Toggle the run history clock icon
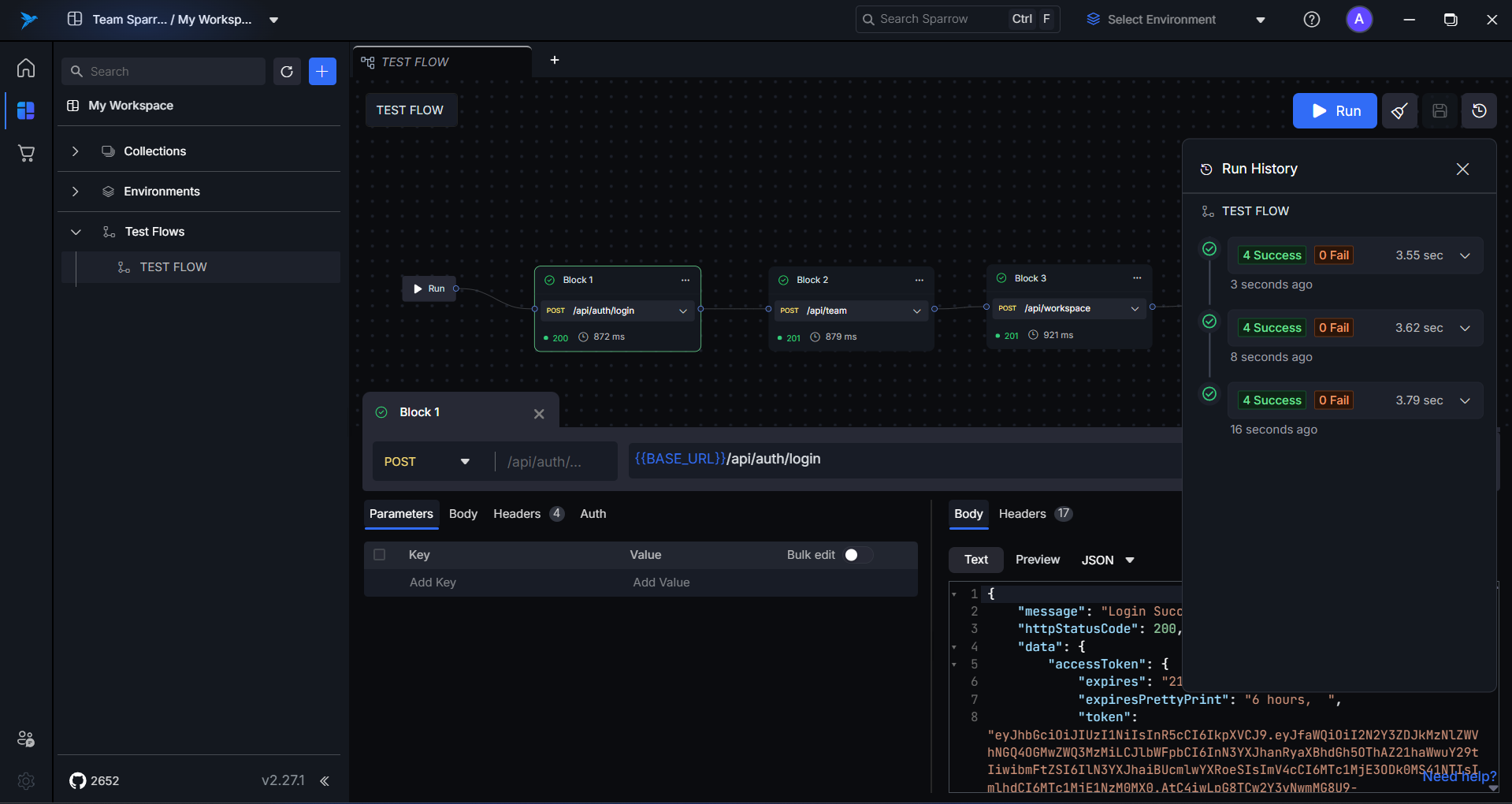 pos(1480,111)
